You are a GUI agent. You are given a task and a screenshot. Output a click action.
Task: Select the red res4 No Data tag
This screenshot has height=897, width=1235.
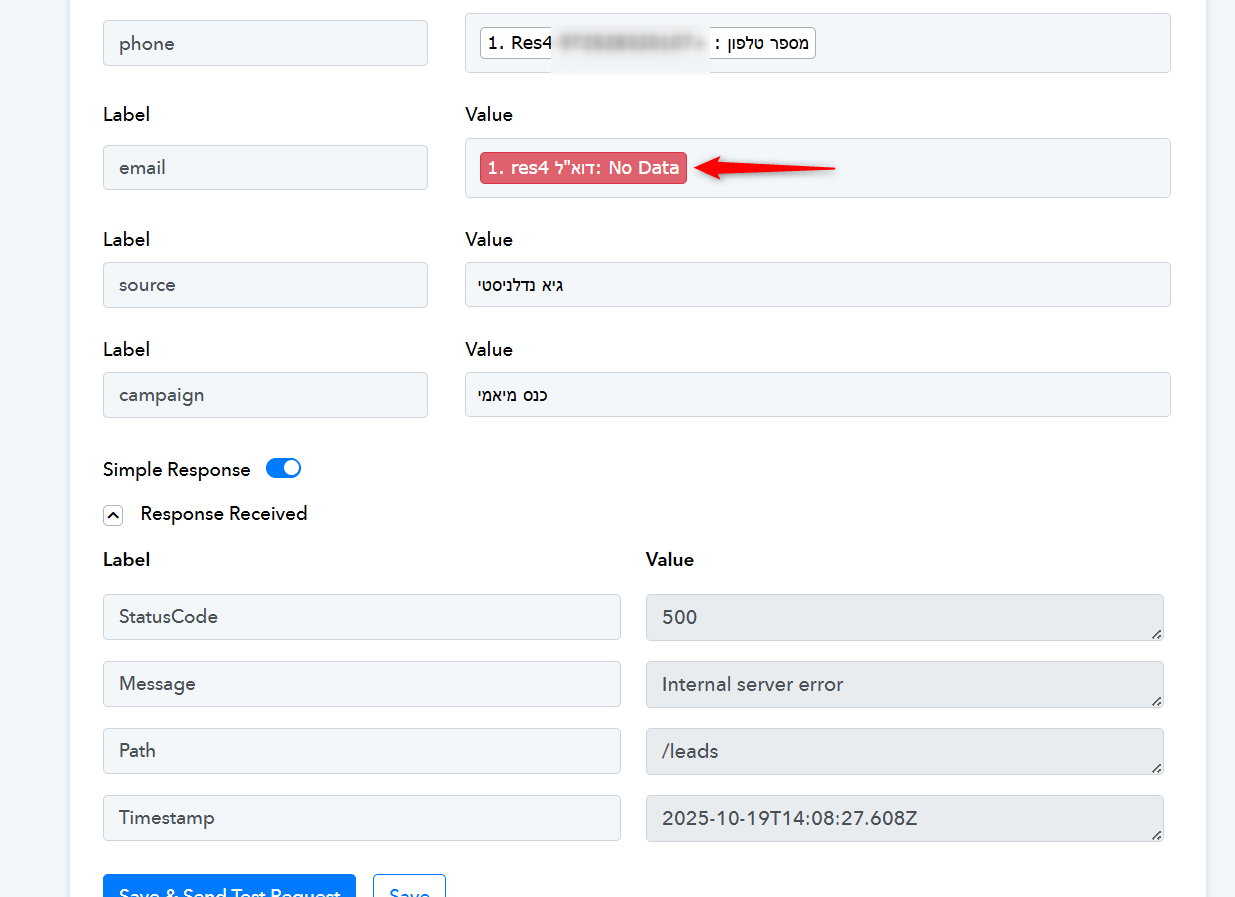[x=583, y=168]
